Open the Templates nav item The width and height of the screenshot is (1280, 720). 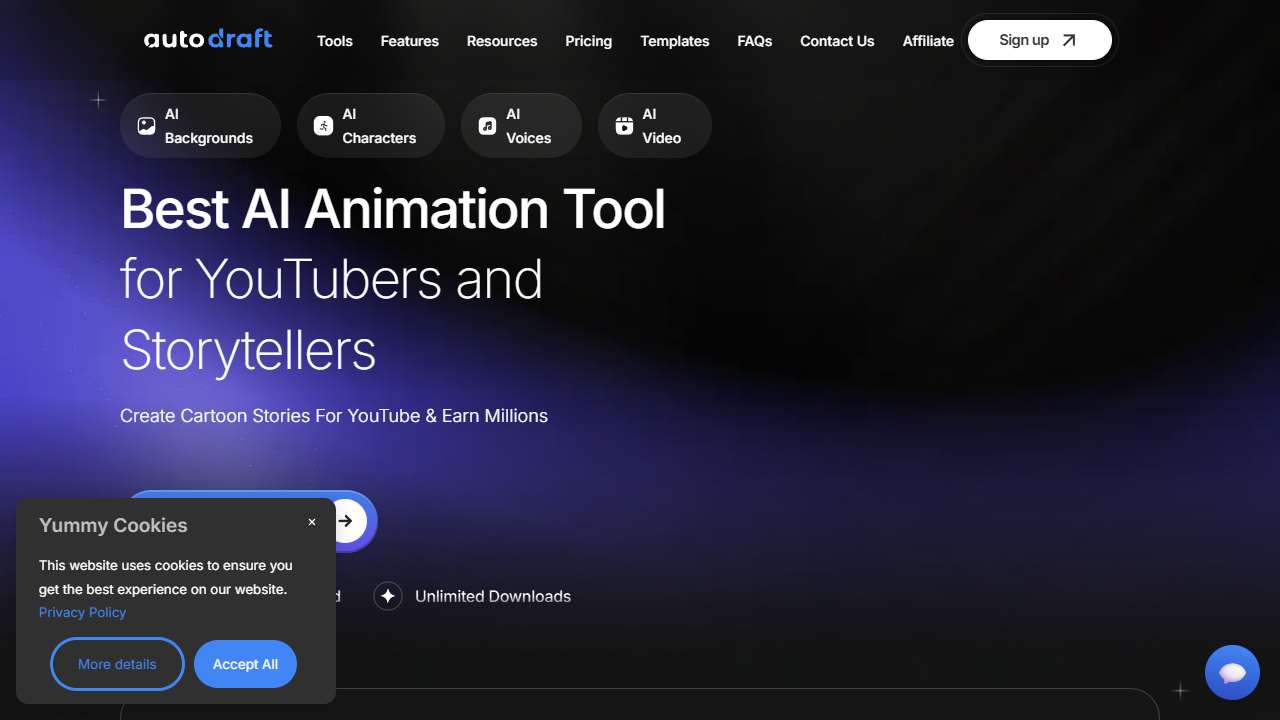coord(675,41)
